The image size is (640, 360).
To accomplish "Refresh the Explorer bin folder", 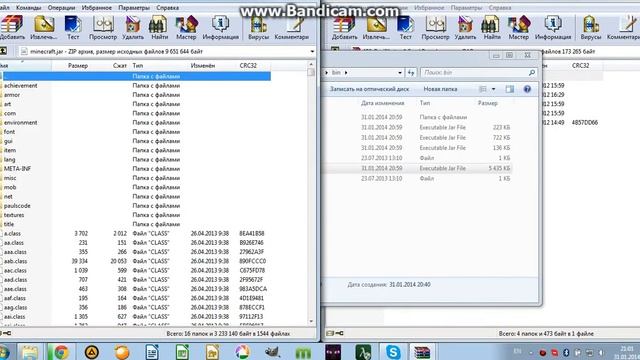I will coord(411,73).
